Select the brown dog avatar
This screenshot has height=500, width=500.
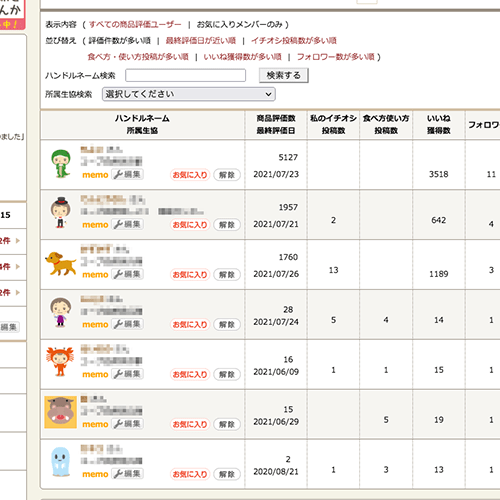tap(60, 264)
